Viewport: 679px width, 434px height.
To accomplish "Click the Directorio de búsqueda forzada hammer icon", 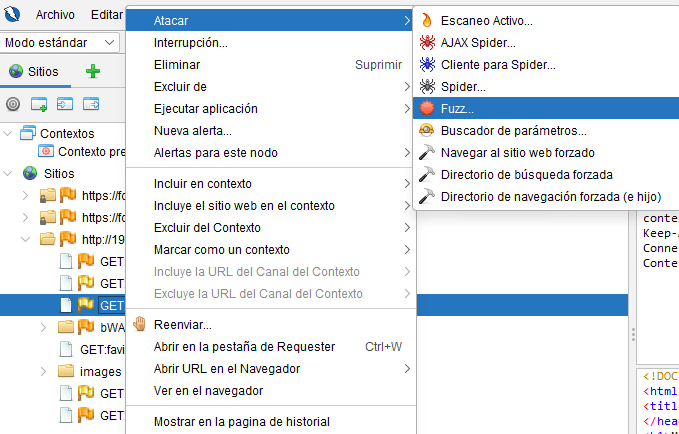I will click(427, 175).
